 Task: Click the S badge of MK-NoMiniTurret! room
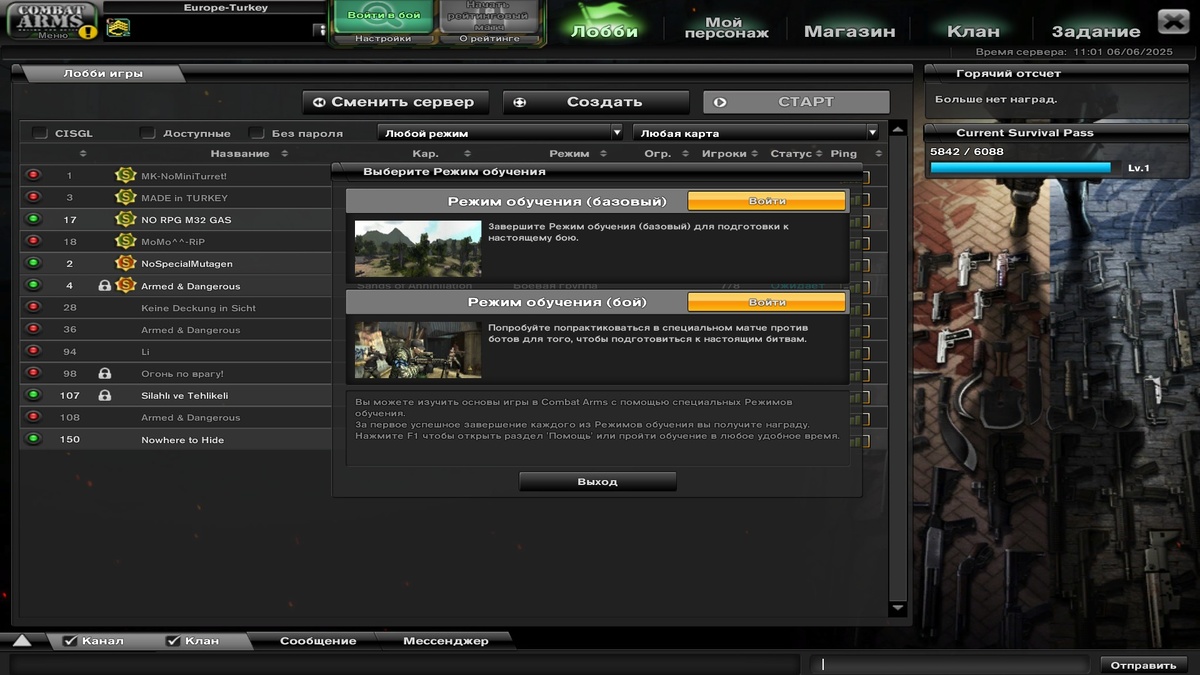click(125, 176)
